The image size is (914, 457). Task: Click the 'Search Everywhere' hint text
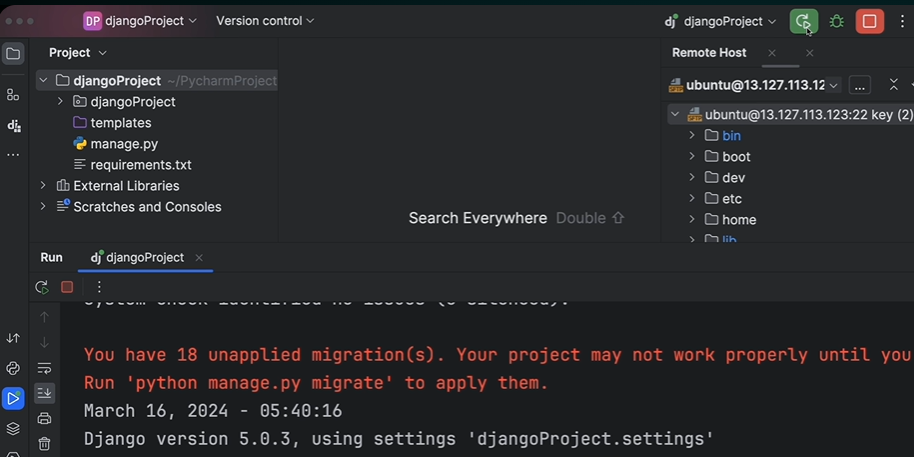tap(477, 218)
